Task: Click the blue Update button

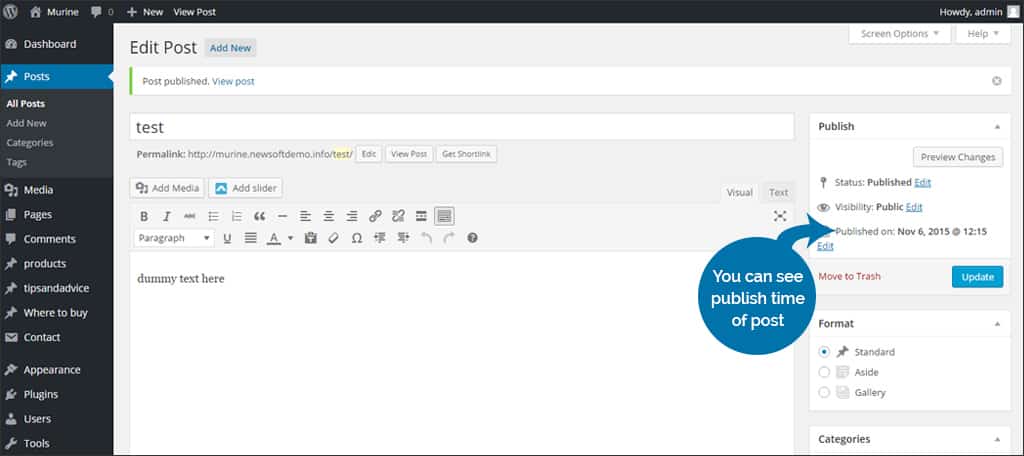Action: pos(977,277)
